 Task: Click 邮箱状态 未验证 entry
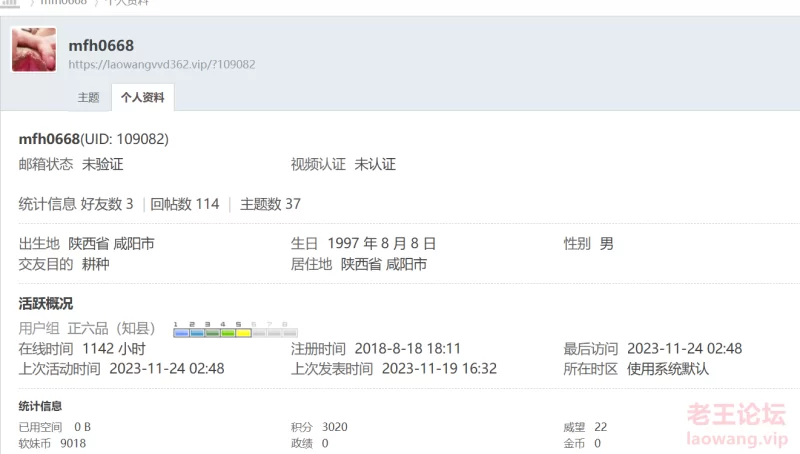tap(71, 164)
